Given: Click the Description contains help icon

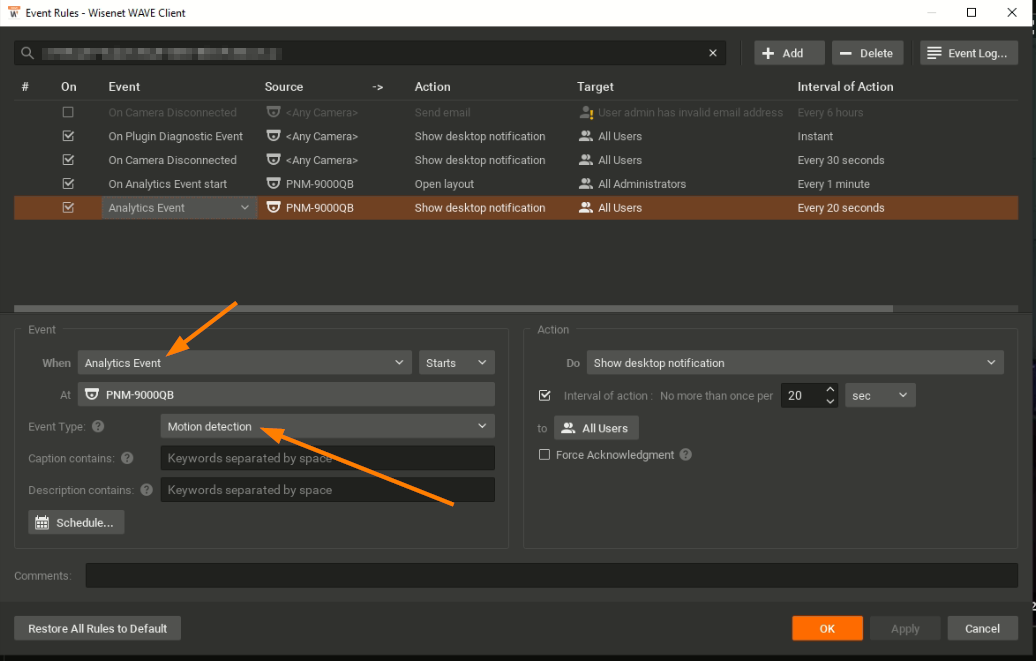Looking at the screenshot, I should tap(147, 490).
